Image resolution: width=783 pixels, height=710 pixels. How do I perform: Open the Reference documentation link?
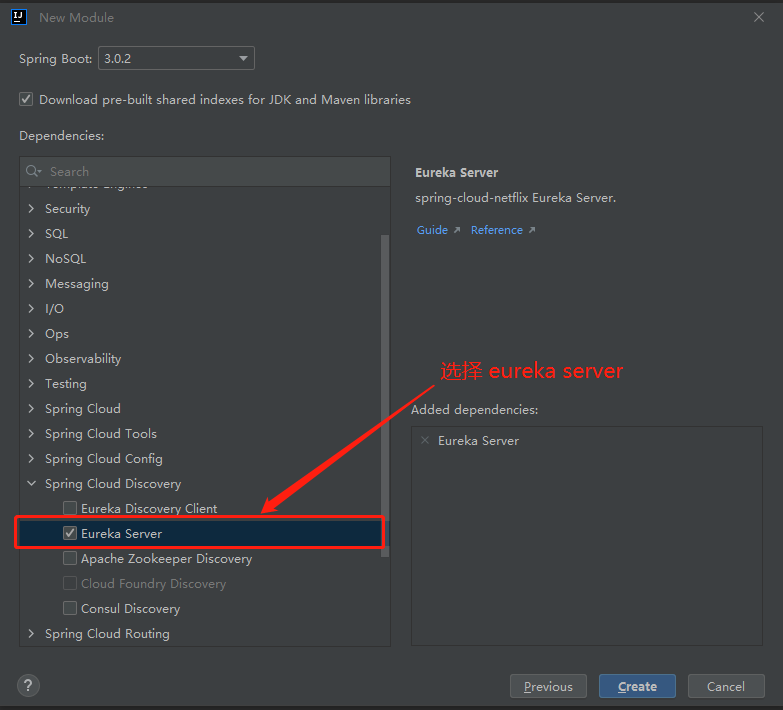tap(497, 230)
